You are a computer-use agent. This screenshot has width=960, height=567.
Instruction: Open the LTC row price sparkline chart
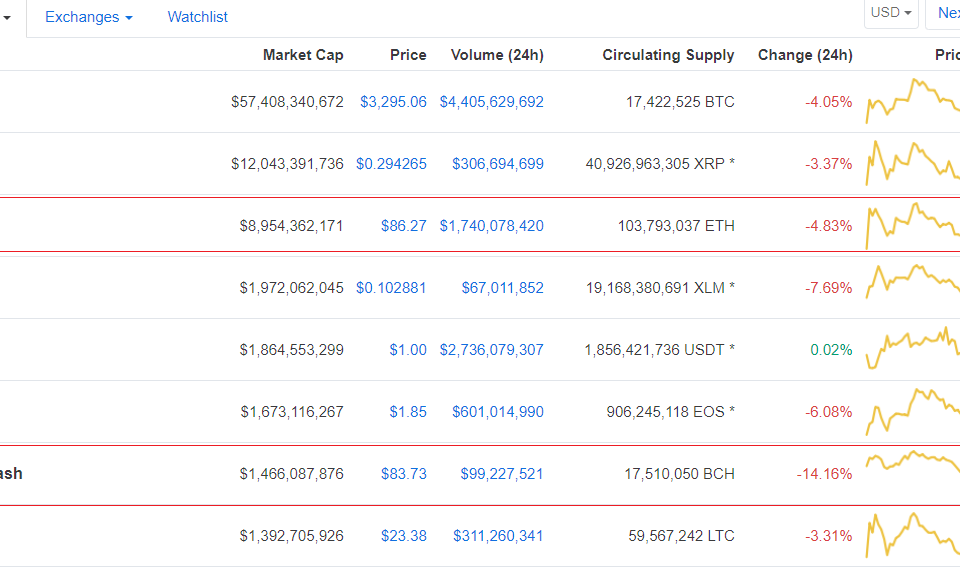(913, 535)
